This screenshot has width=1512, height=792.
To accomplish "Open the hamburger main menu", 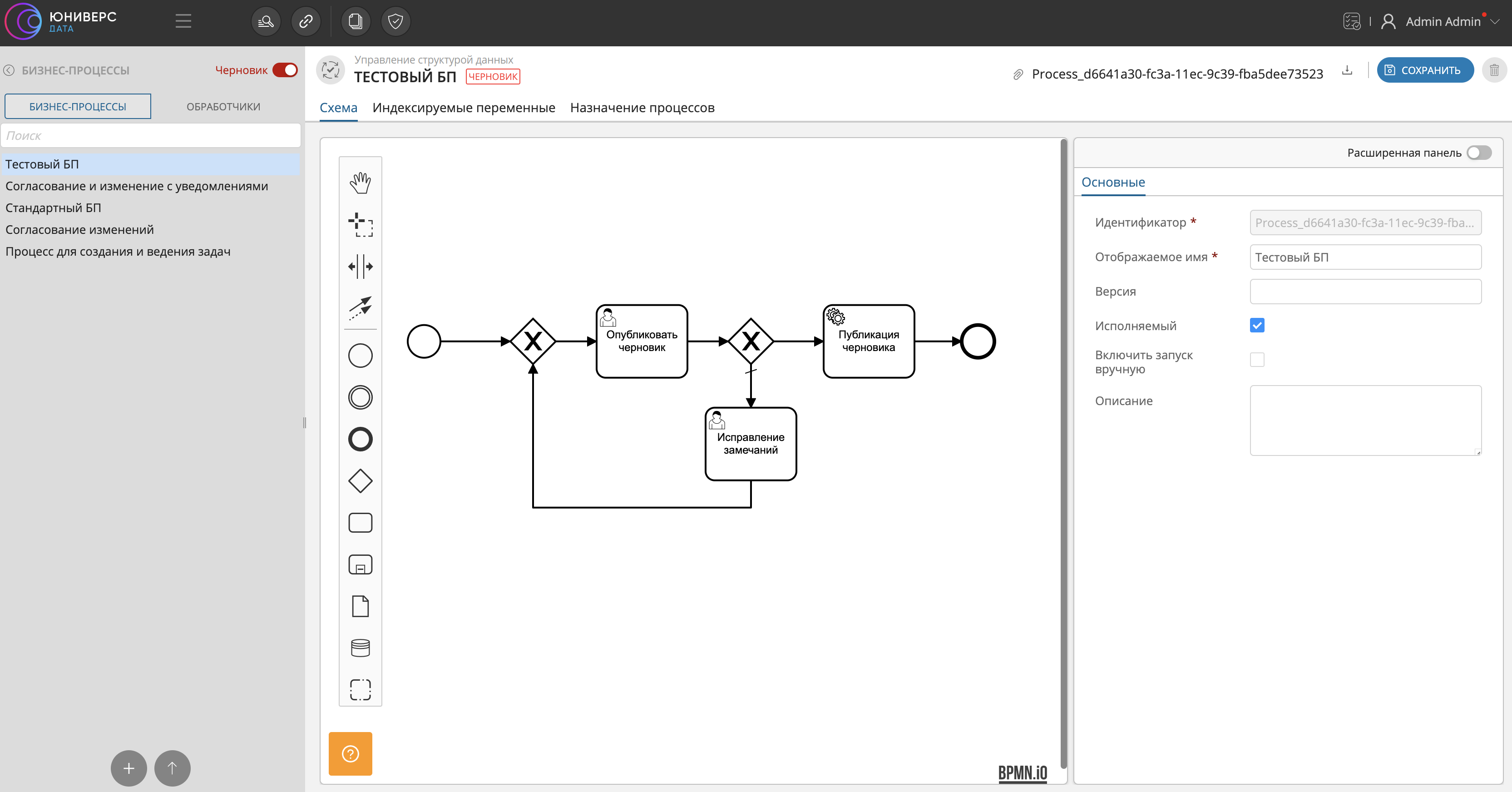I will point(183,22).
